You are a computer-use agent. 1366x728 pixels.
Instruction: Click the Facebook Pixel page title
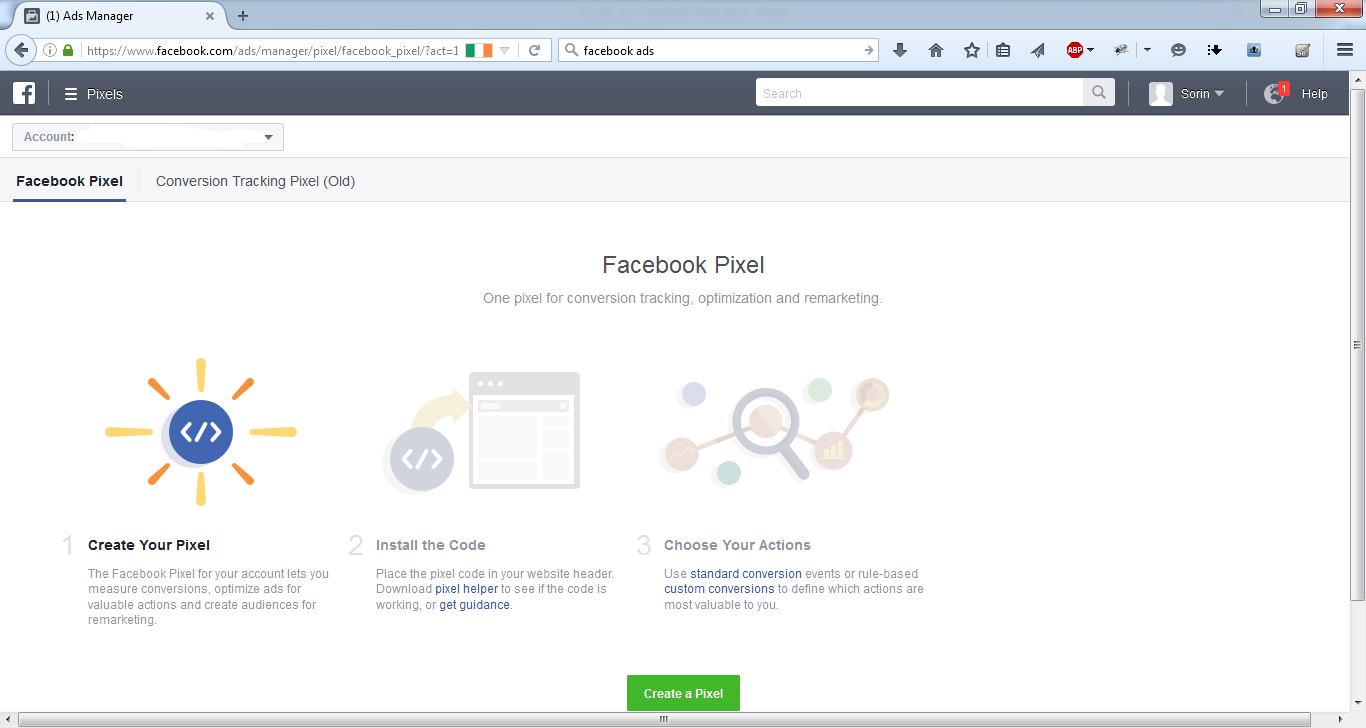(x=683, y=265)
